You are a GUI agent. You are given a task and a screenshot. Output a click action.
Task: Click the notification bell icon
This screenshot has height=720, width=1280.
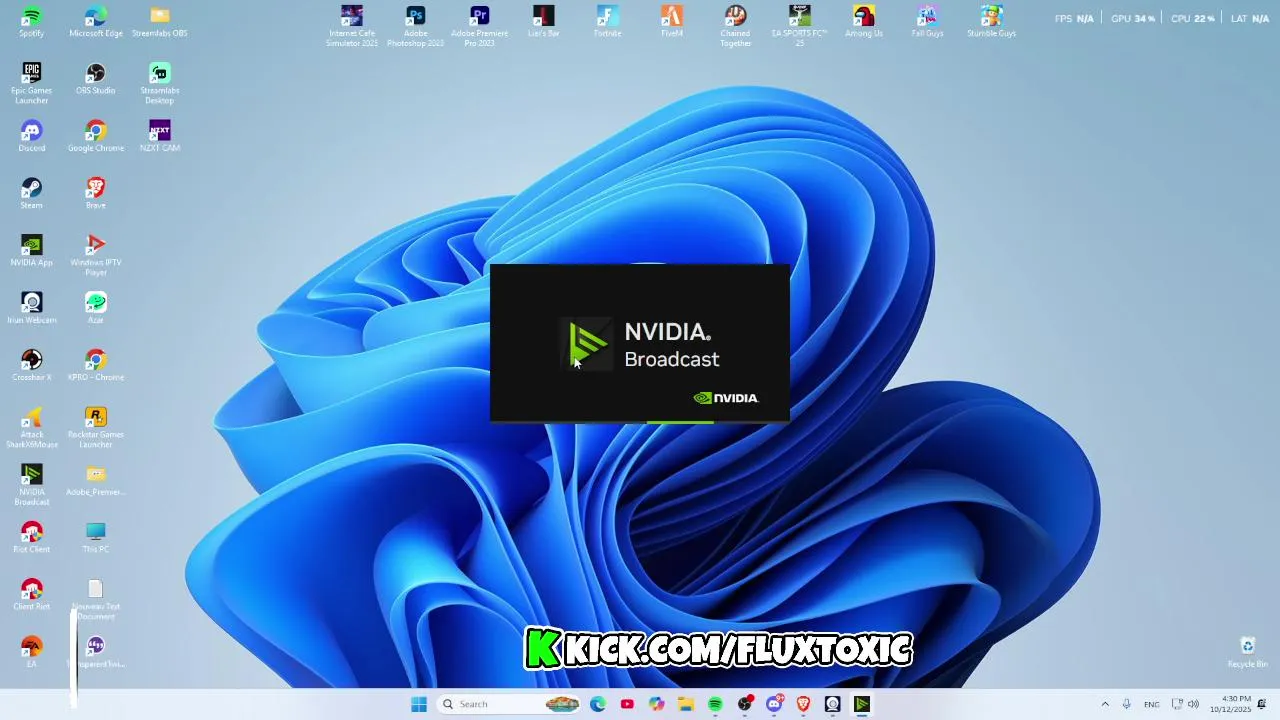(1262, 704)
